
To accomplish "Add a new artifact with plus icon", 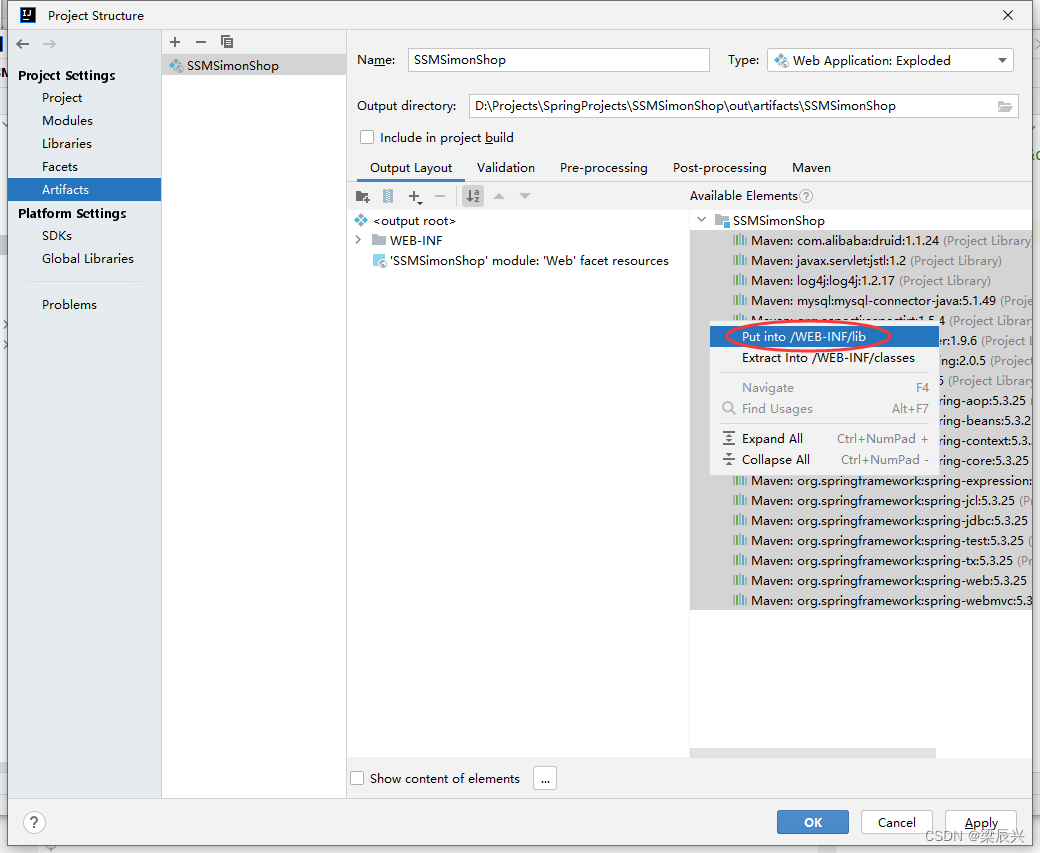I will point(175,42).
